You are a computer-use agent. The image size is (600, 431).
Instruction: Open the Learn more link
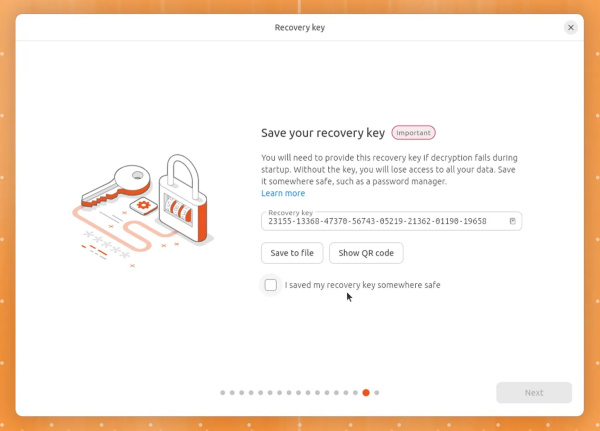click(283, 193)
